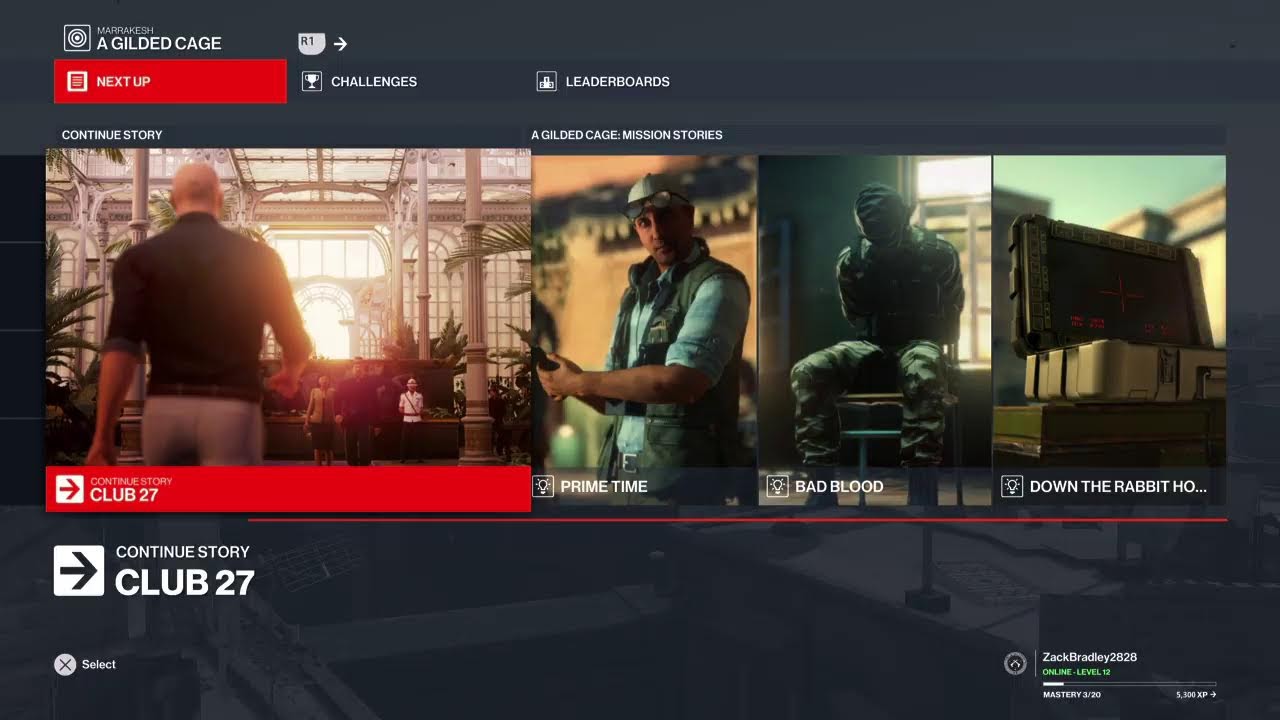The width and height of the screenshot is (1280, 720).
Task: Click the mission target icon beside A Gilded Cage
Action: [77, 38]
